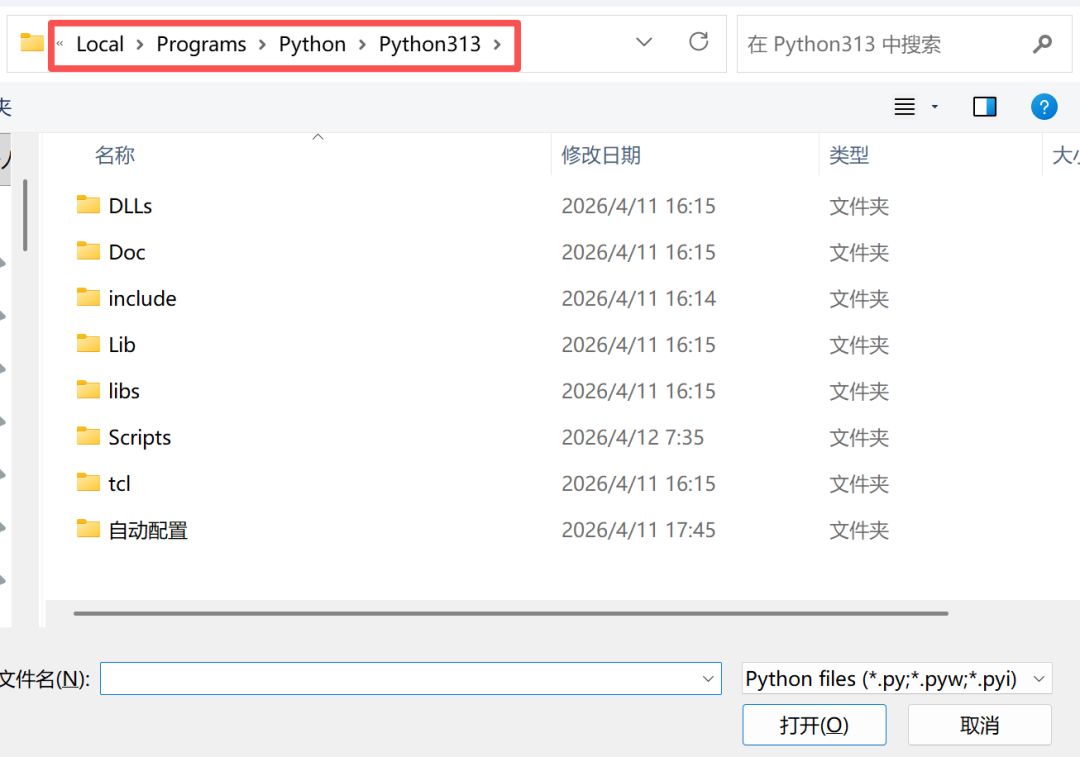Click the Doc folder name
This screenshot has width=1080, height=757.
click(127, 252)
